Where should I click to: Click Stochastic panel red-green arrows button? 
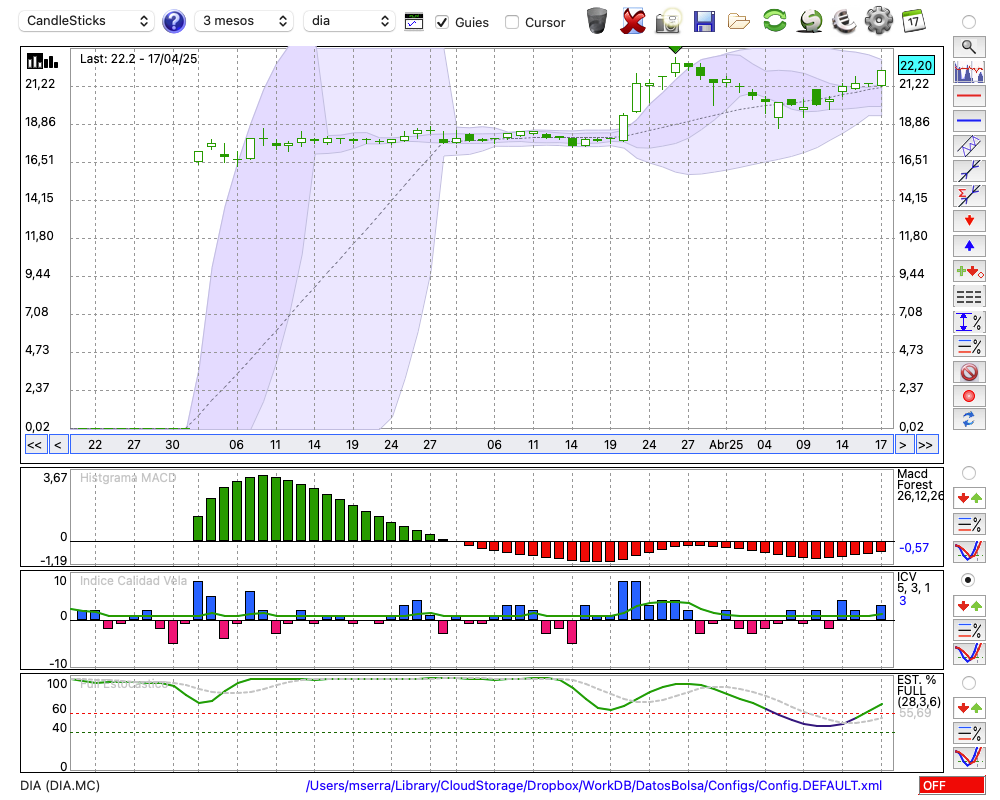pos(969,707)
